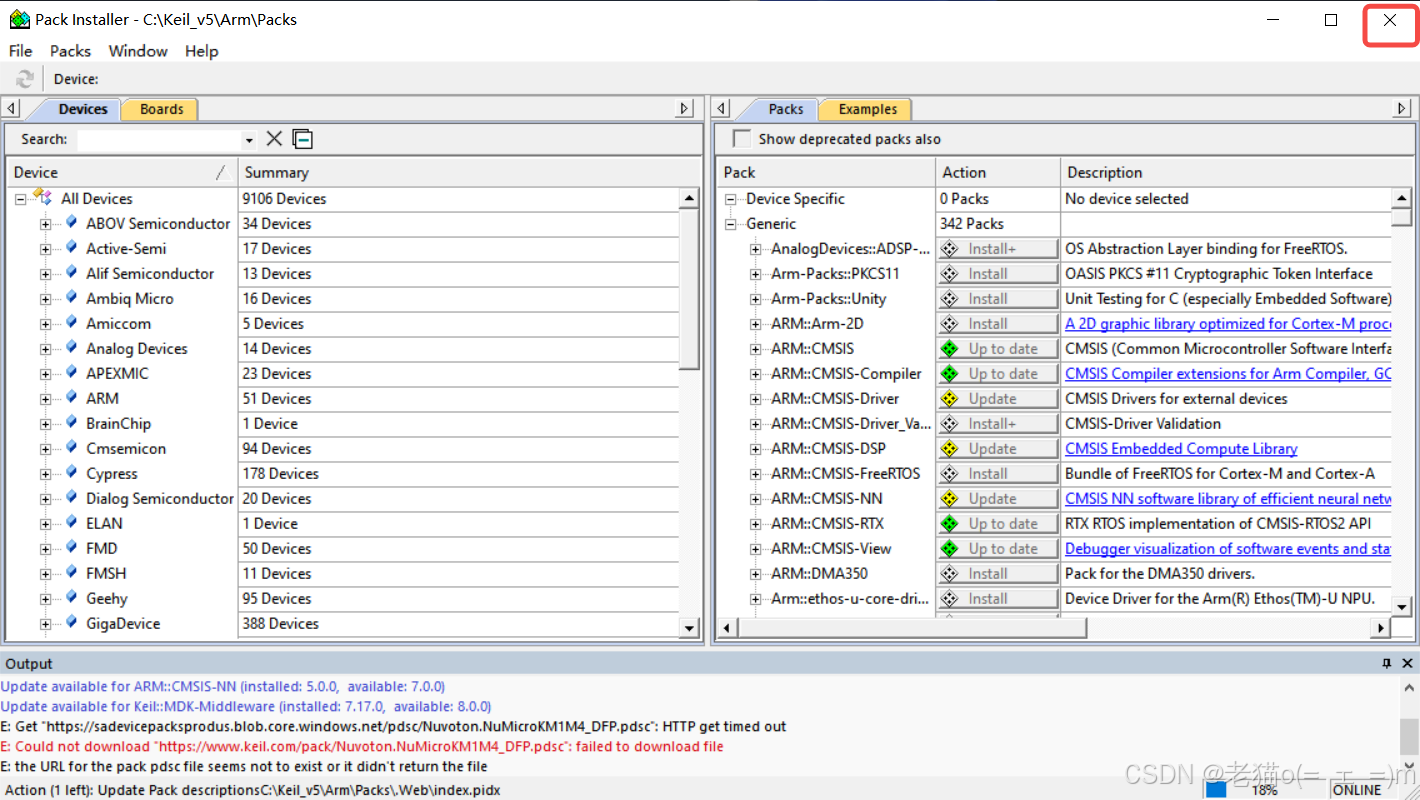Sort by the Device column header
Image resolution: width=1420 pixels, height=800 pixels.
tap(122, 172)
